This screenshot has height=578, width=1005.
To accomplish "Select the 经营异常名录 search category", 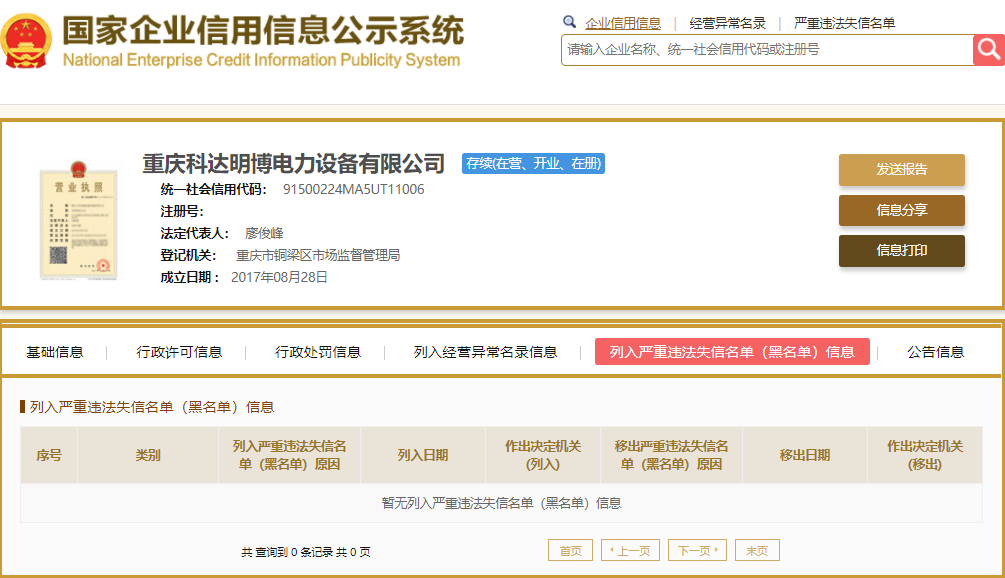I will [x=727, y=23].
